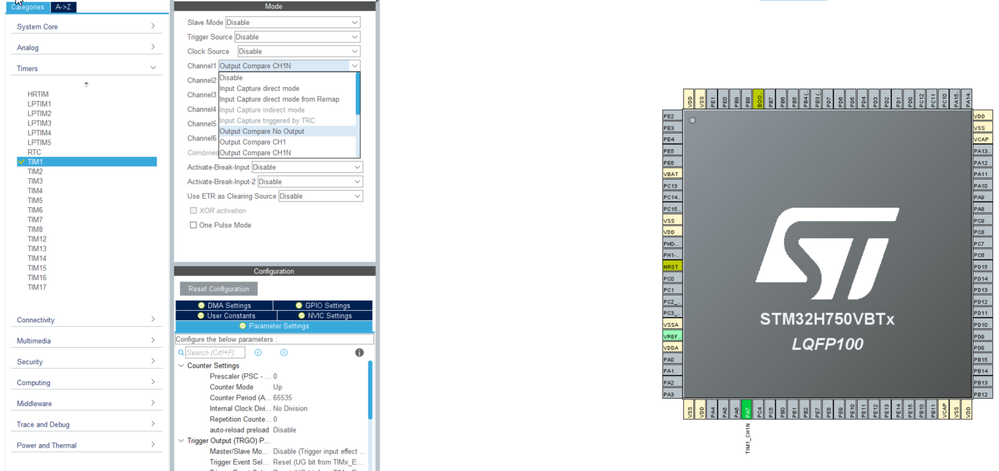Open the DMA Settings tab
The image size is (999, 471).
[x=224, y=306]
